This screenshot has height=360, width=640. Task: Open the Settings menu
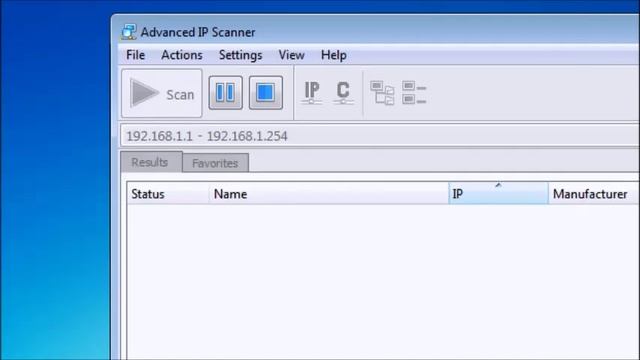[240, 55]
